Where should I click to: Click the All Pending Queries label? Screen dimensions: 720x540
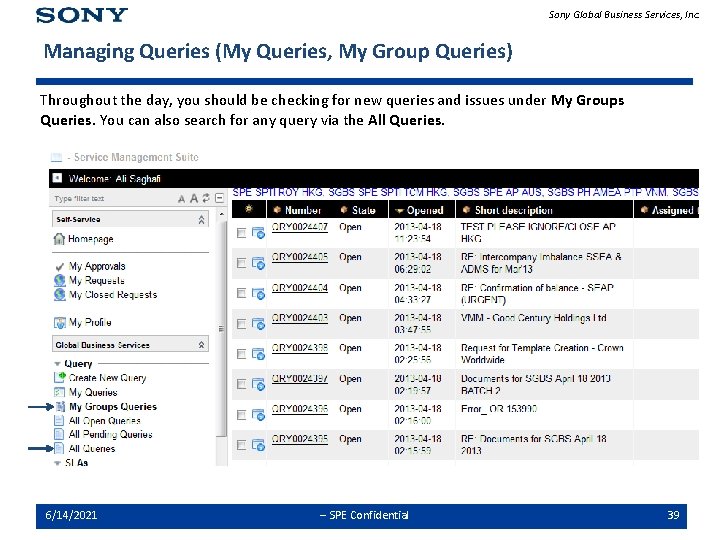[x=110, y=434]
